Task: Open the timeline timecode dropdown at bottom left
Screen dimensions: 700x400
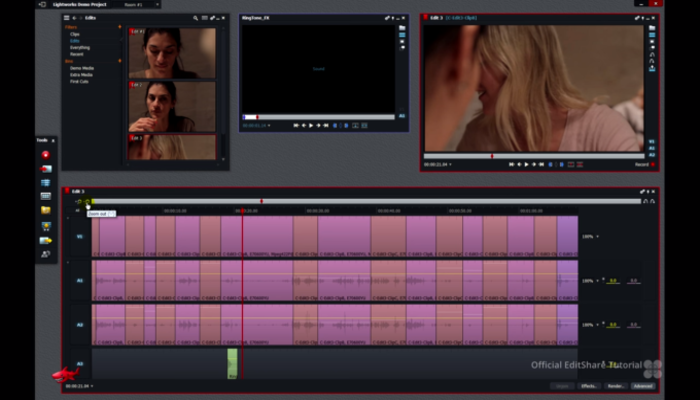Action: tap(79, 386)
